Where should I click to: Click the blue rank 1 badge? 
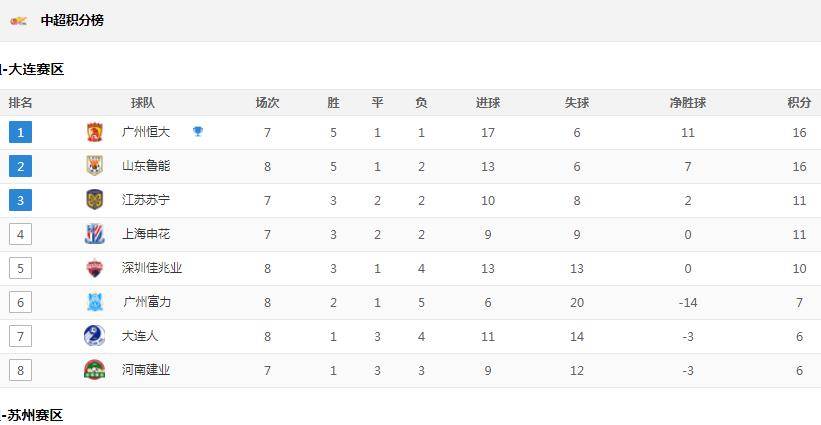click(x=20, y=132)
